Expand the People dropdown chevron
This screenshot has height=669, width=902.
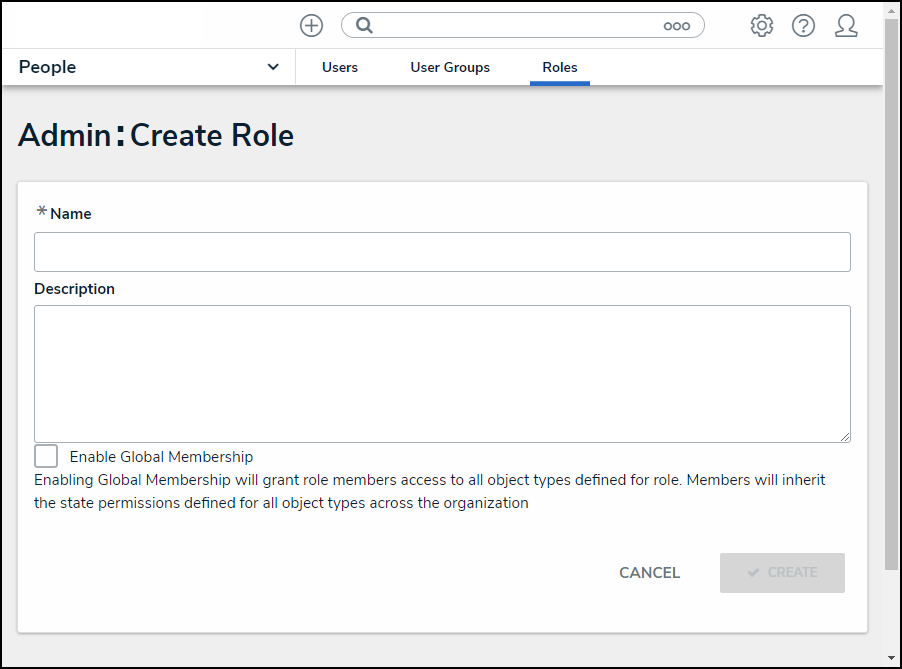273,67
